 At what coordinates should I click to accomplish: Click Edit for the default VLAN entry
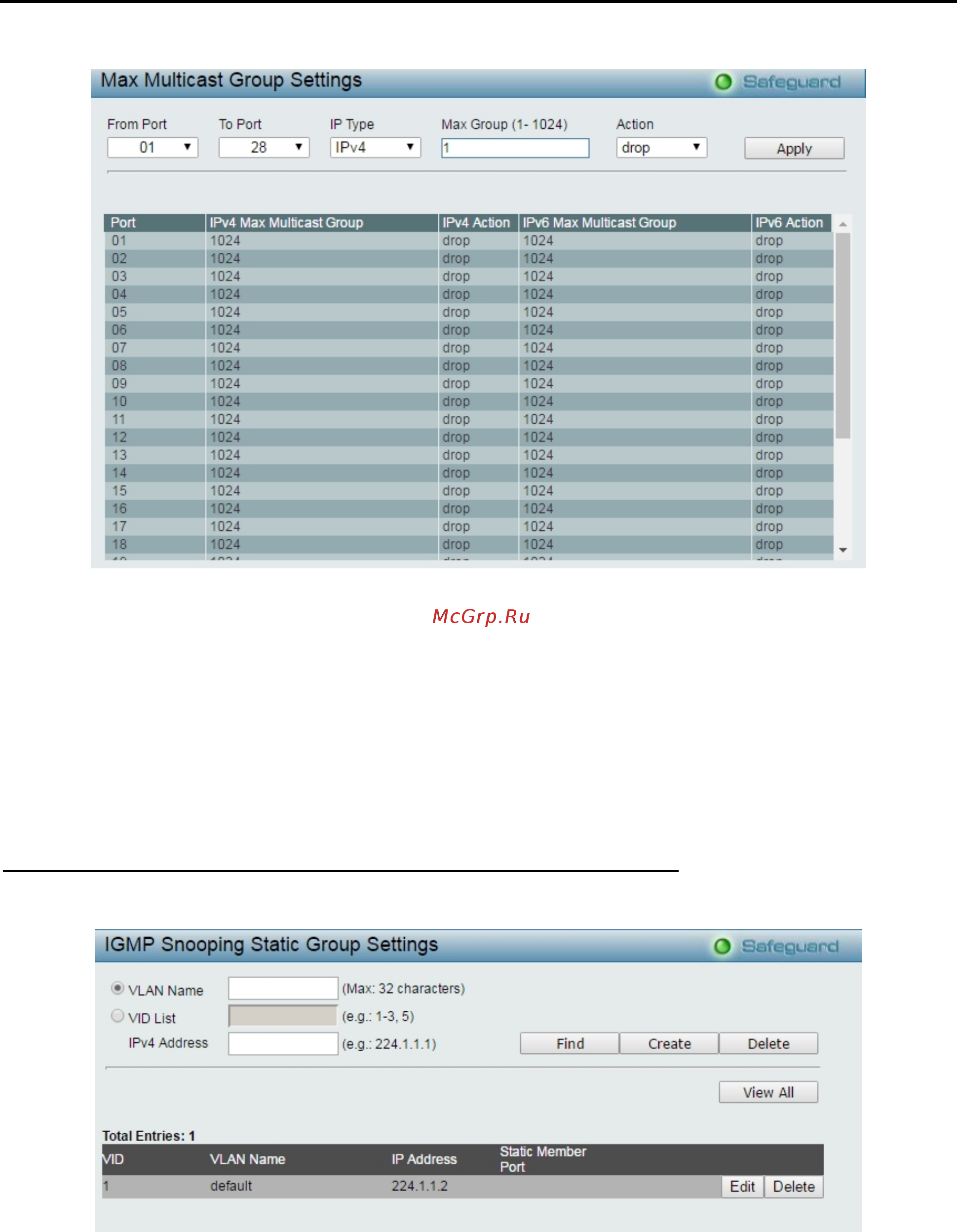pyautogui.click(x=742, y=1187)
